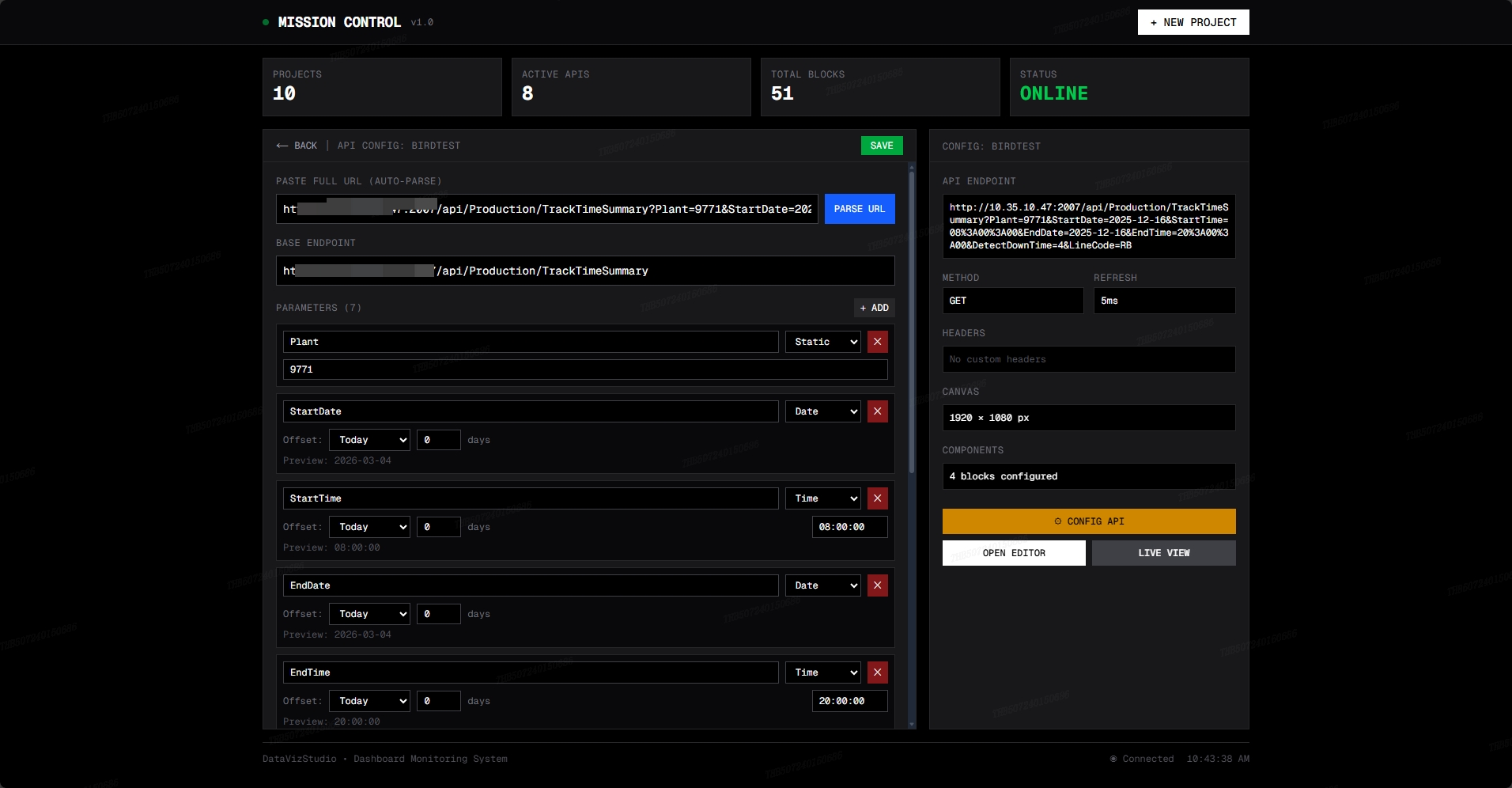Open the EndDate type dropdown
This screenshot has width=1512, height=788.
(822, 585)
